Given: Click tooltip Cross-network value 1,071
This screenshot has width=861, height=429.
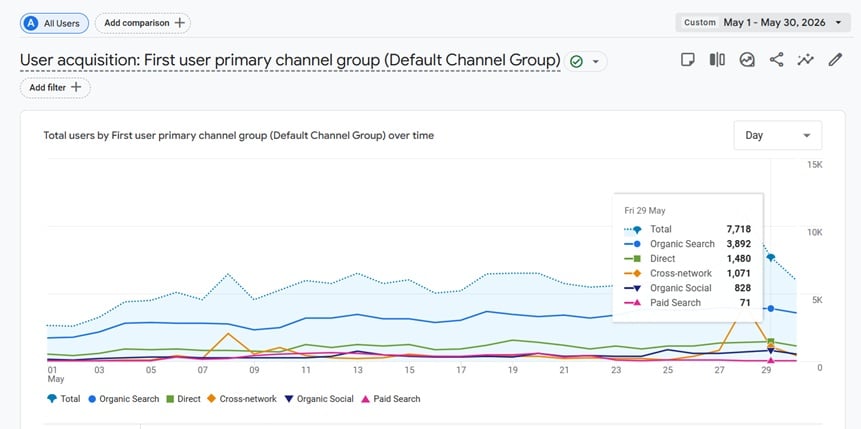Looking at the screenshot, I should click(x=737, y=273).
